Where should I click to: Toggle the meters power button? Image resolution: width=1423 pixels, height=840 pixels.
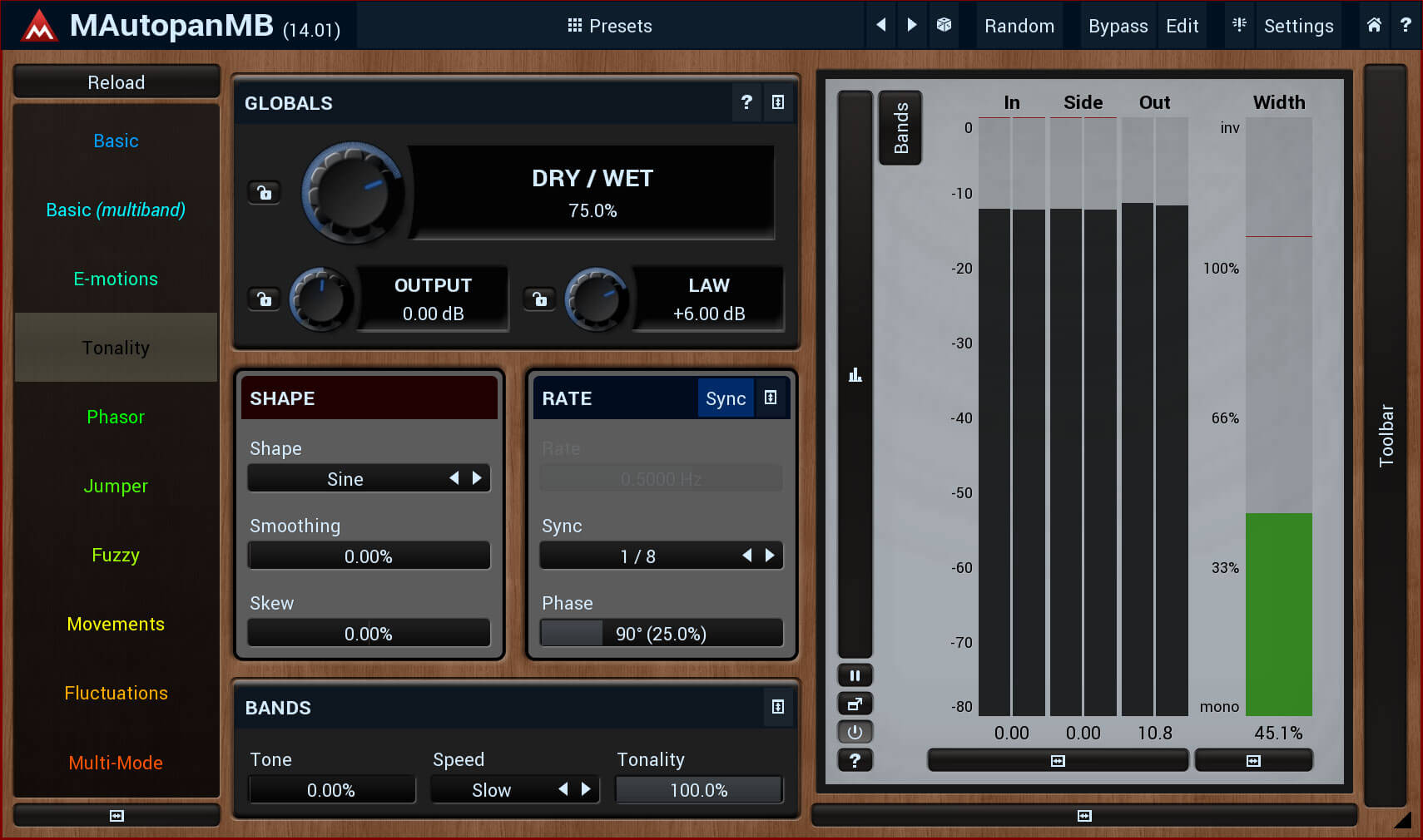click(x=855, y=732)
